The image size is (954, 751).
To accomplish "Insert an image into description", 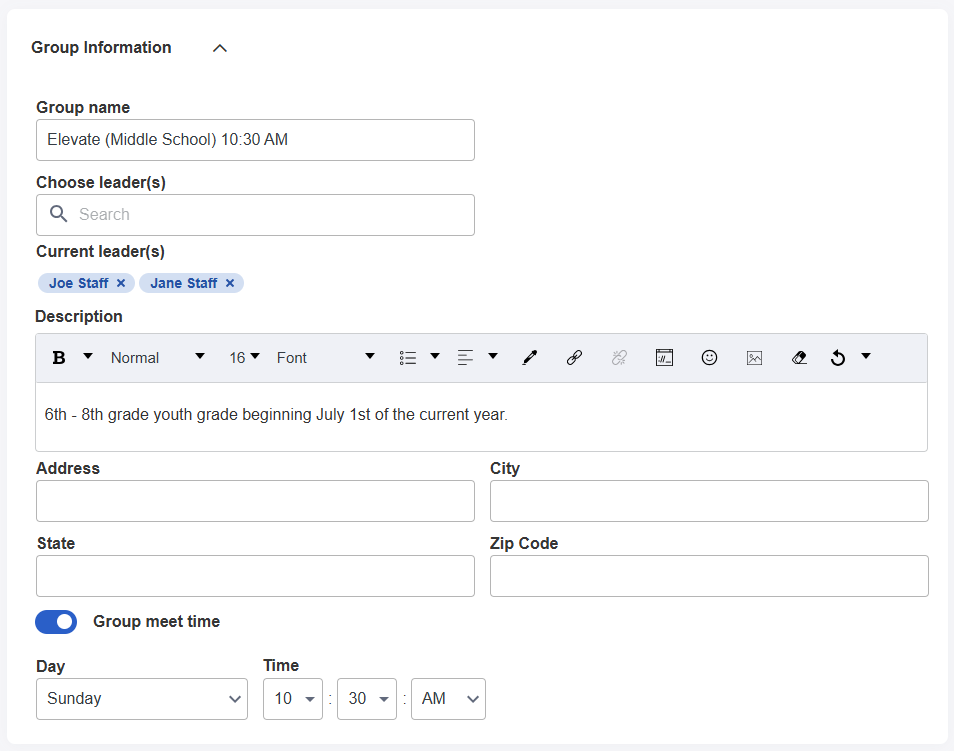I will pos(754,358).
